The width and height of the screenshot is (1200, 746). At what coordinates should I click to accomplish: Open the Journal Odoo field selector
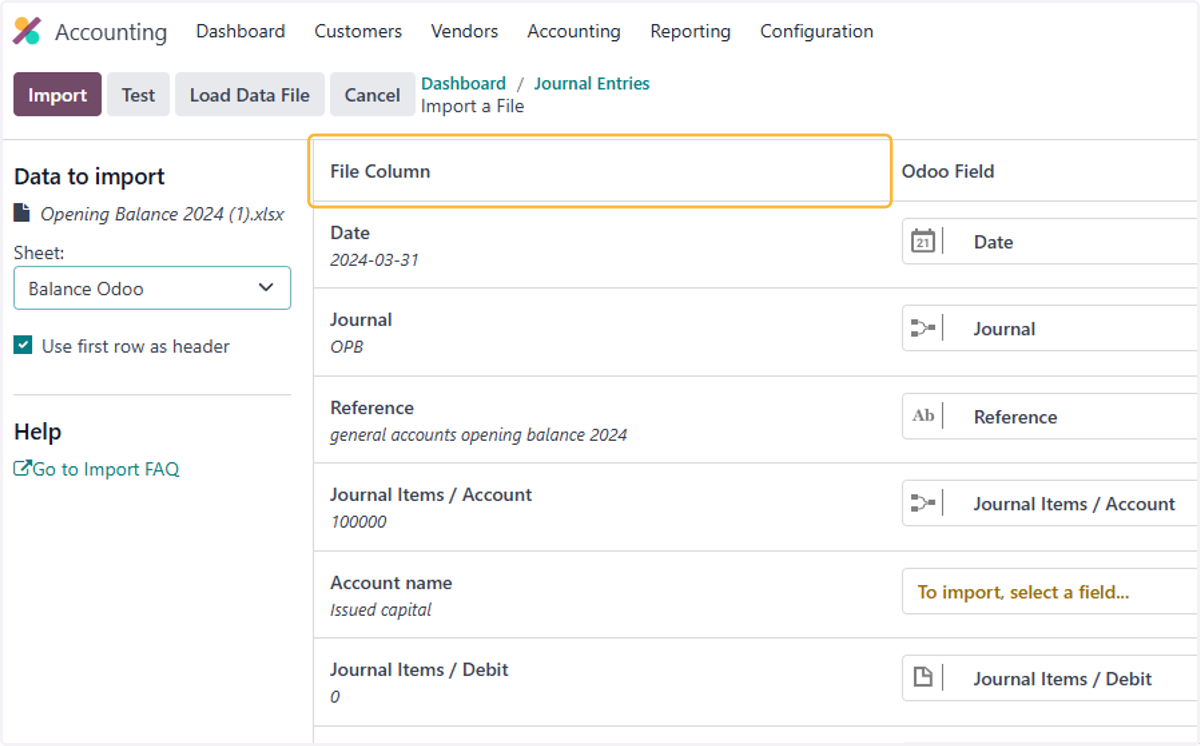pyautogui.click(x=1050, y=328)
